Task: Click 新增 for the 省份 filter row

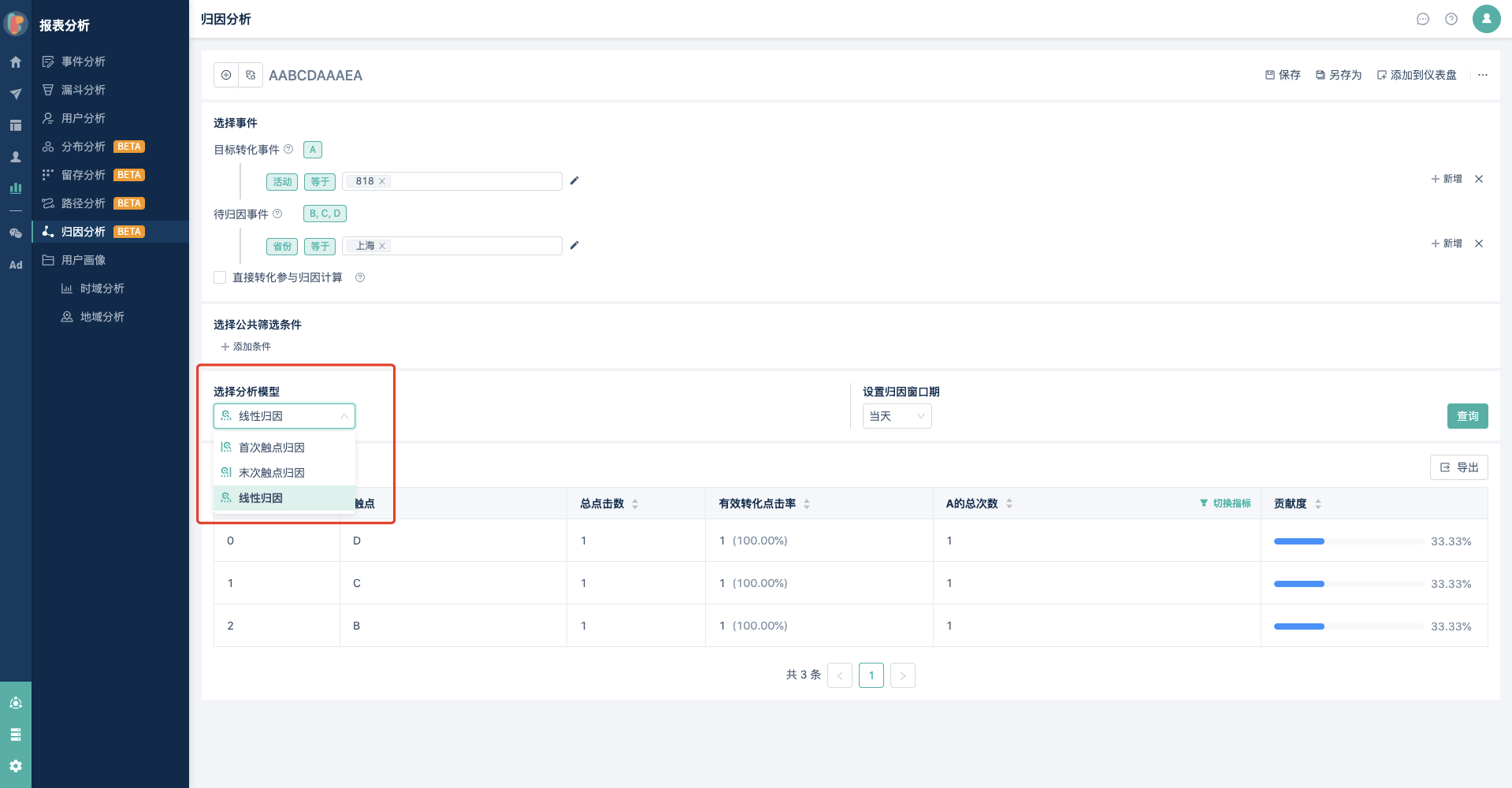Action: 1447,243
